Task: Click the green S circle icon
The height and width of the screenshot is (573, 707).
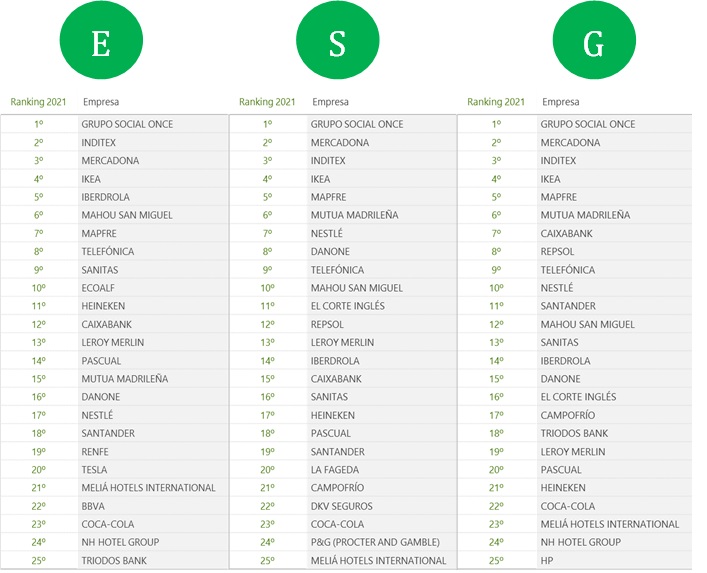Action: (338, 40)
